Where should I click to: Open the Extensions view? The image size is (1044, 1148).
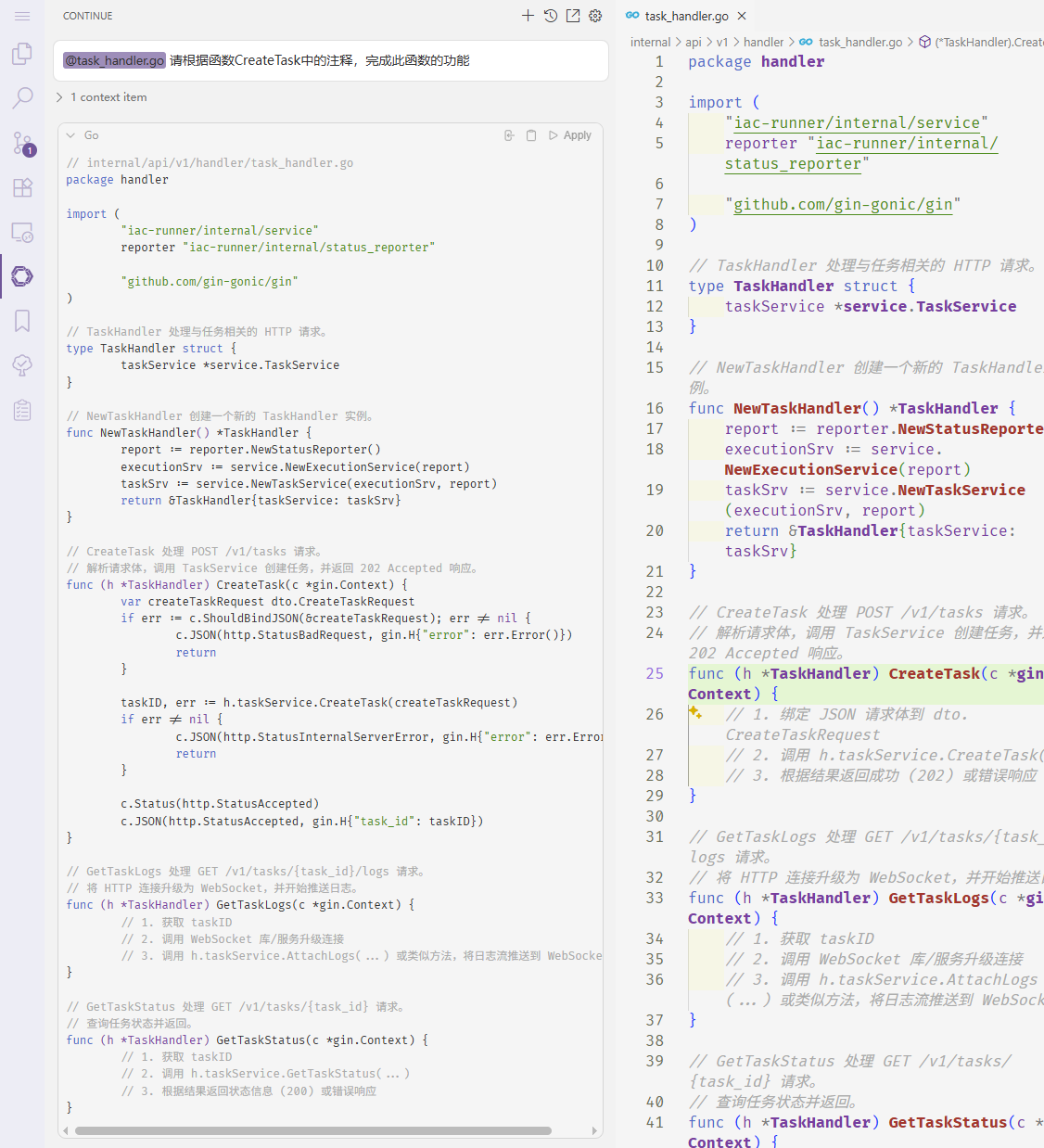[x=22, y=187]
